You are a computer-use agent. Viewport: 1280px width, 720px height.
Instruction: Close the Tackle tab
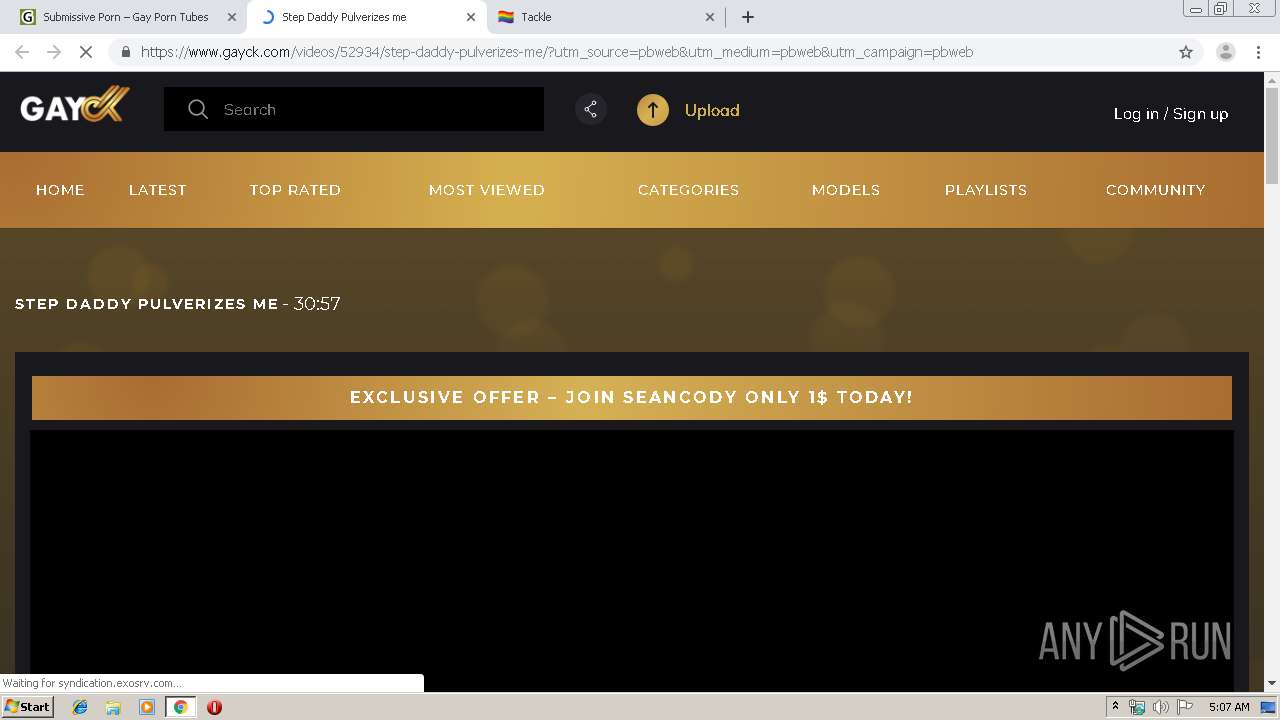[x=710, y=17]
